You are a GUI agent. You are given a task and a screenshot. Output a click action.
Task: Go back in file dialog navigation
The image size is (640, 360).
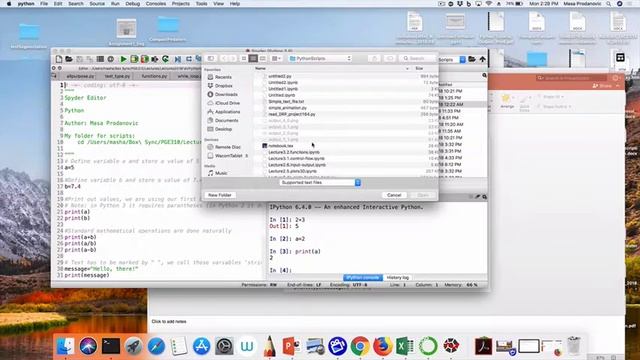224,59
